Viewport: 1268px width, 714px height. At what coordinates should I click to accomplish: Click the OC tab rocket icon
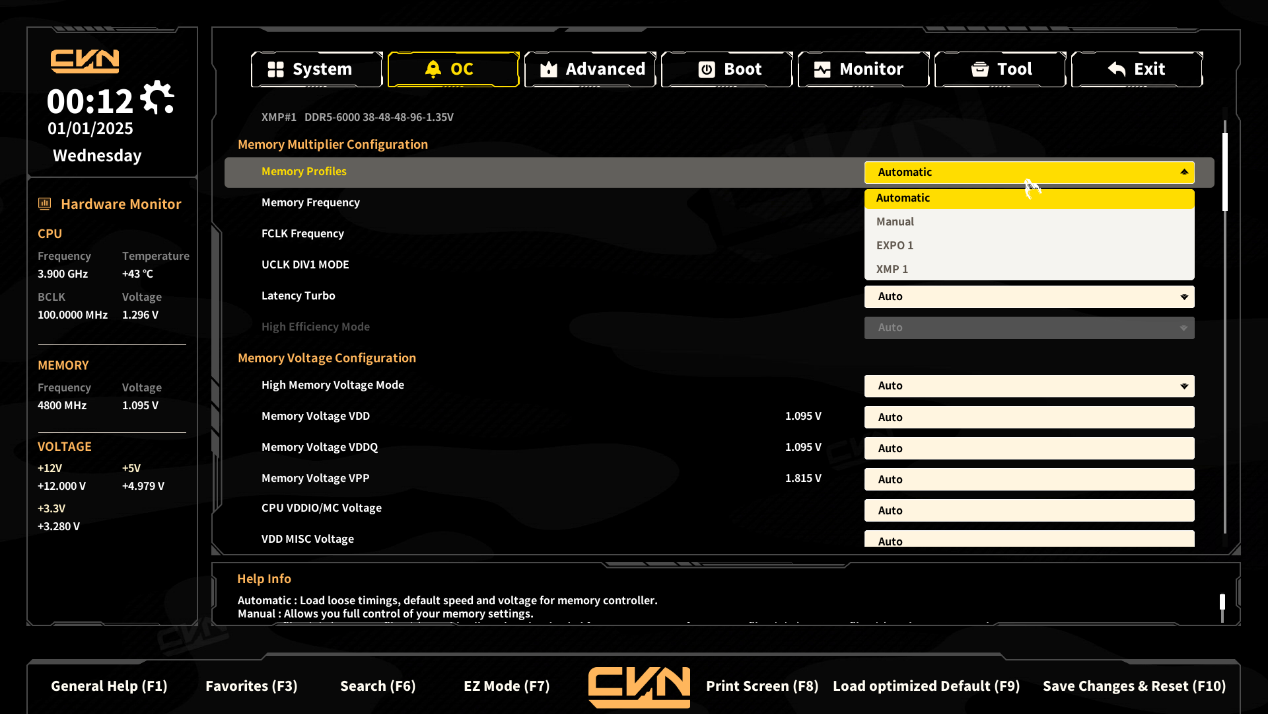coord(432,69)
